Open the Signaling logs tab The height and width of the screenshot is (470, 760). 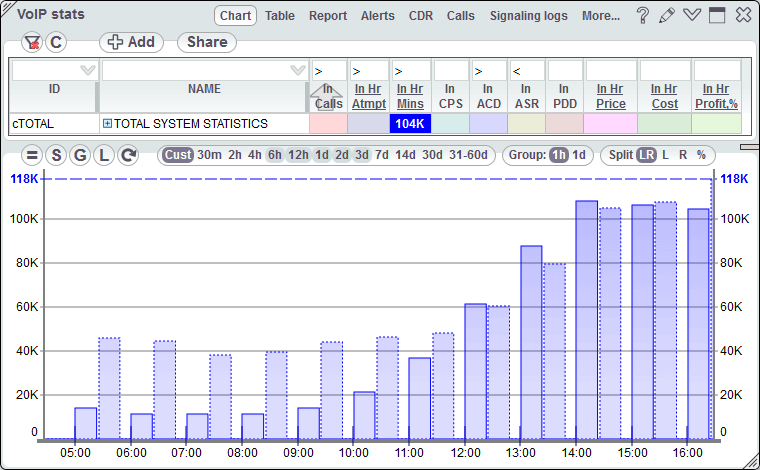[x=528, y=16]
